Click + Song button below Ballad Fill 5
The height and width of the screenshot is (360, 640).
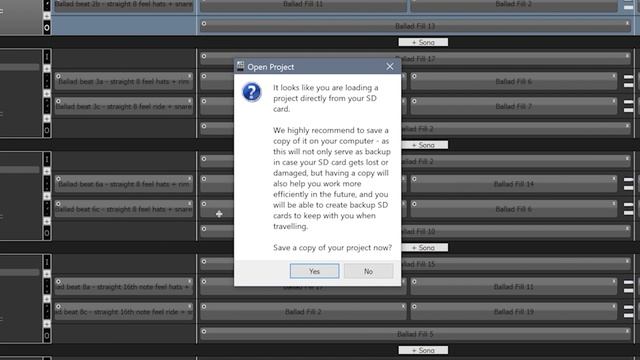(x=423, y=350)
